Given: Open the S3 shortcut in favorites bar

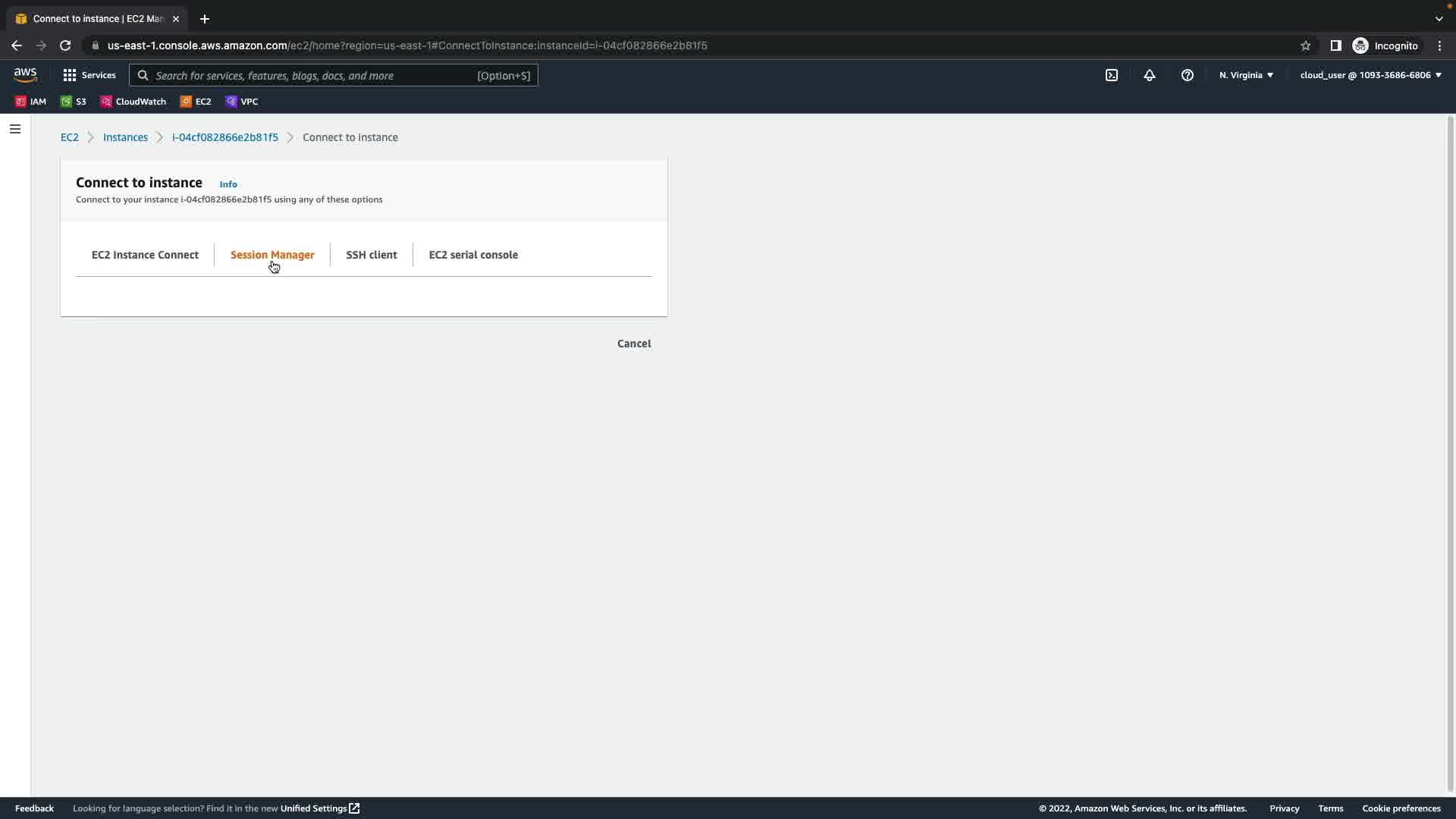Looking at the screenshot, I should point(74,102).
